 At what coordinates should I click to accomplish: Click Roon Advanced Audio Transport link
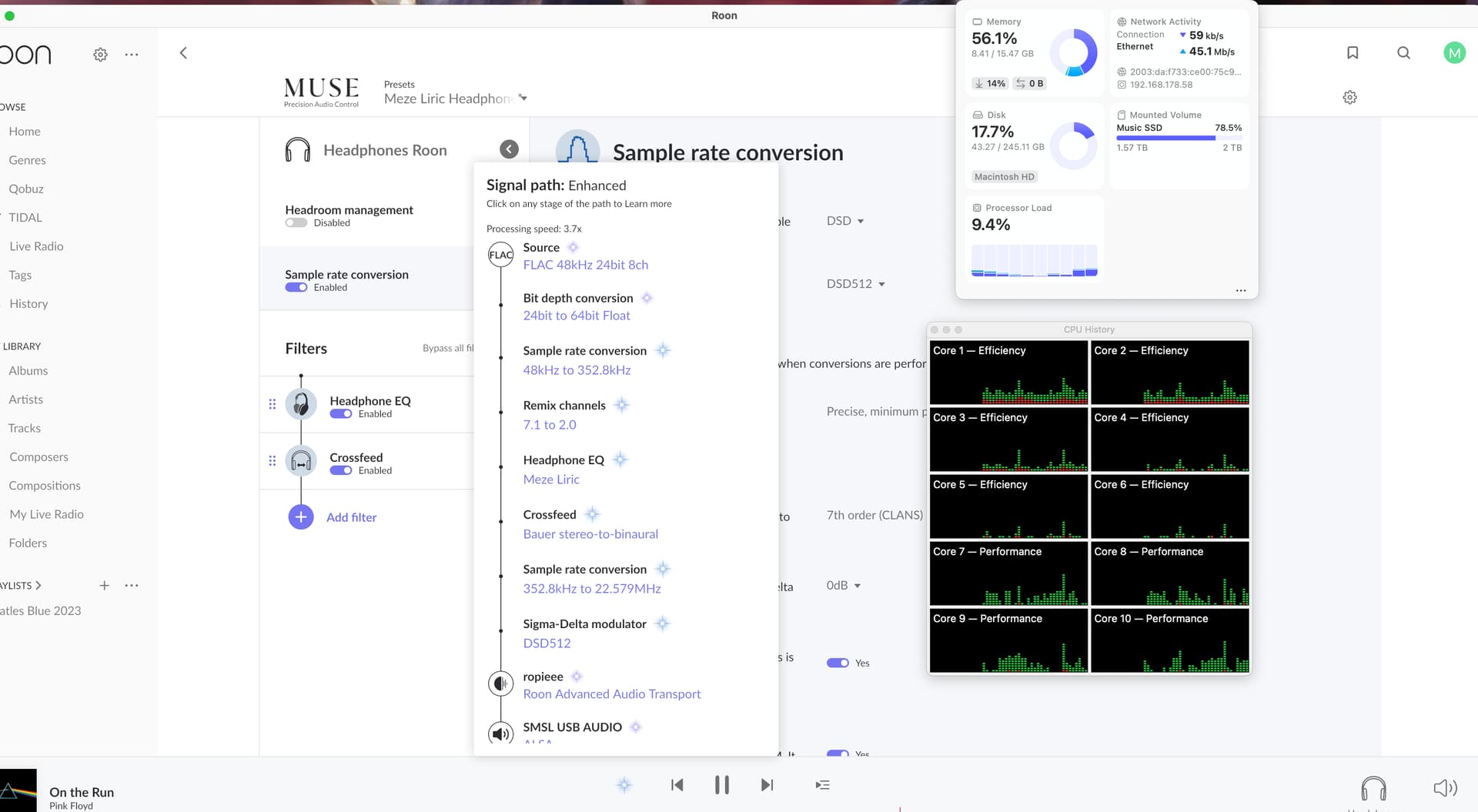coord(612,694)
